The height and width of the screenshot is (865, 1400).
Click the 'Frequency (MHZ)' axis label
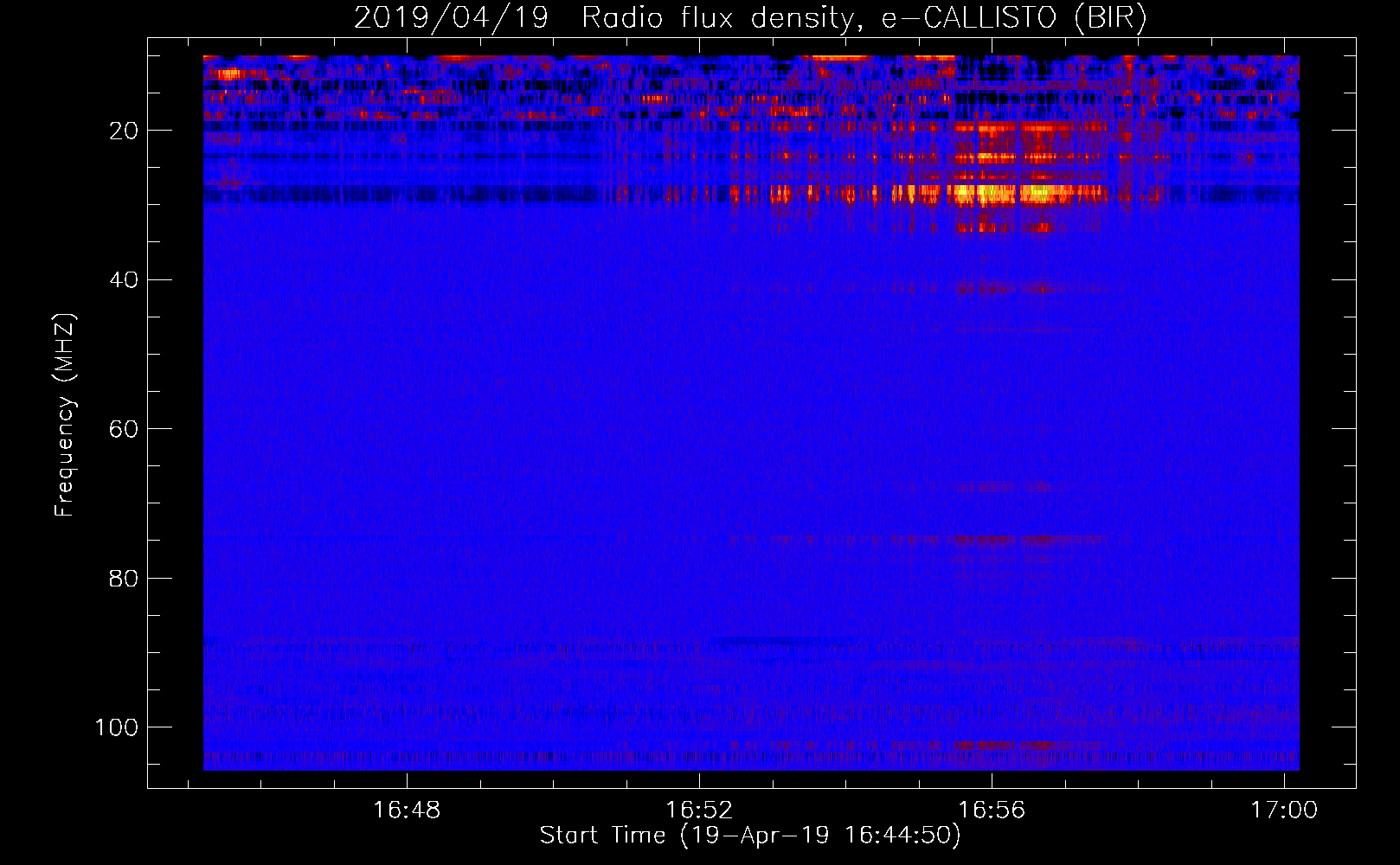65,414
